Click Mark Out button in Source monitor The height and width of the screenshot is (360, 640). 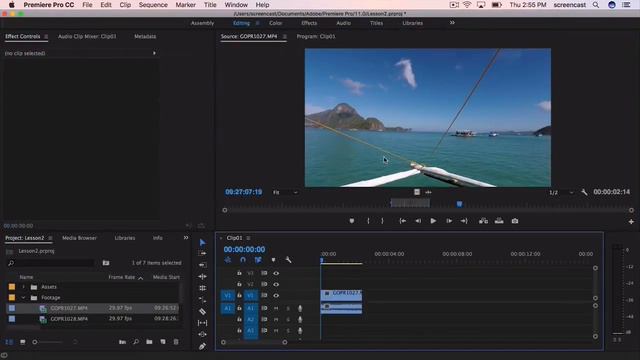[x=382, y=221]
